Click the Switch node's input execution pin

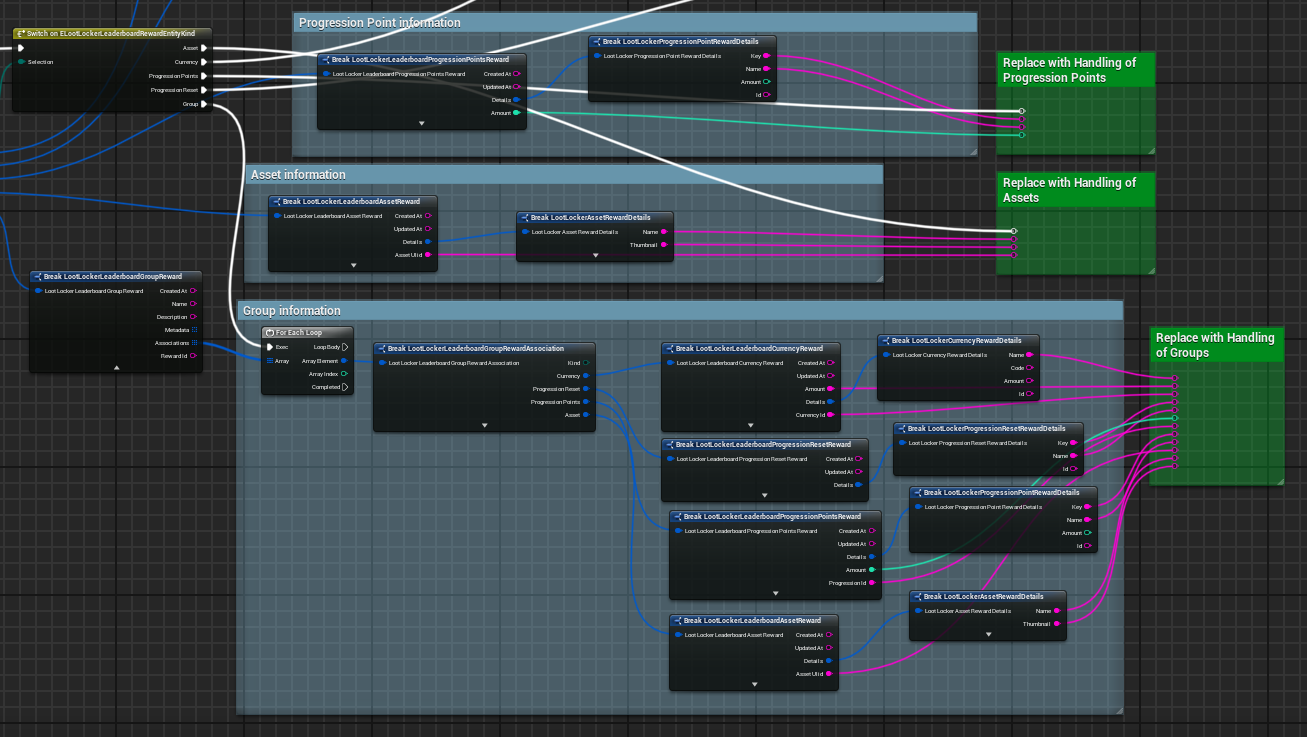[21, 47]
